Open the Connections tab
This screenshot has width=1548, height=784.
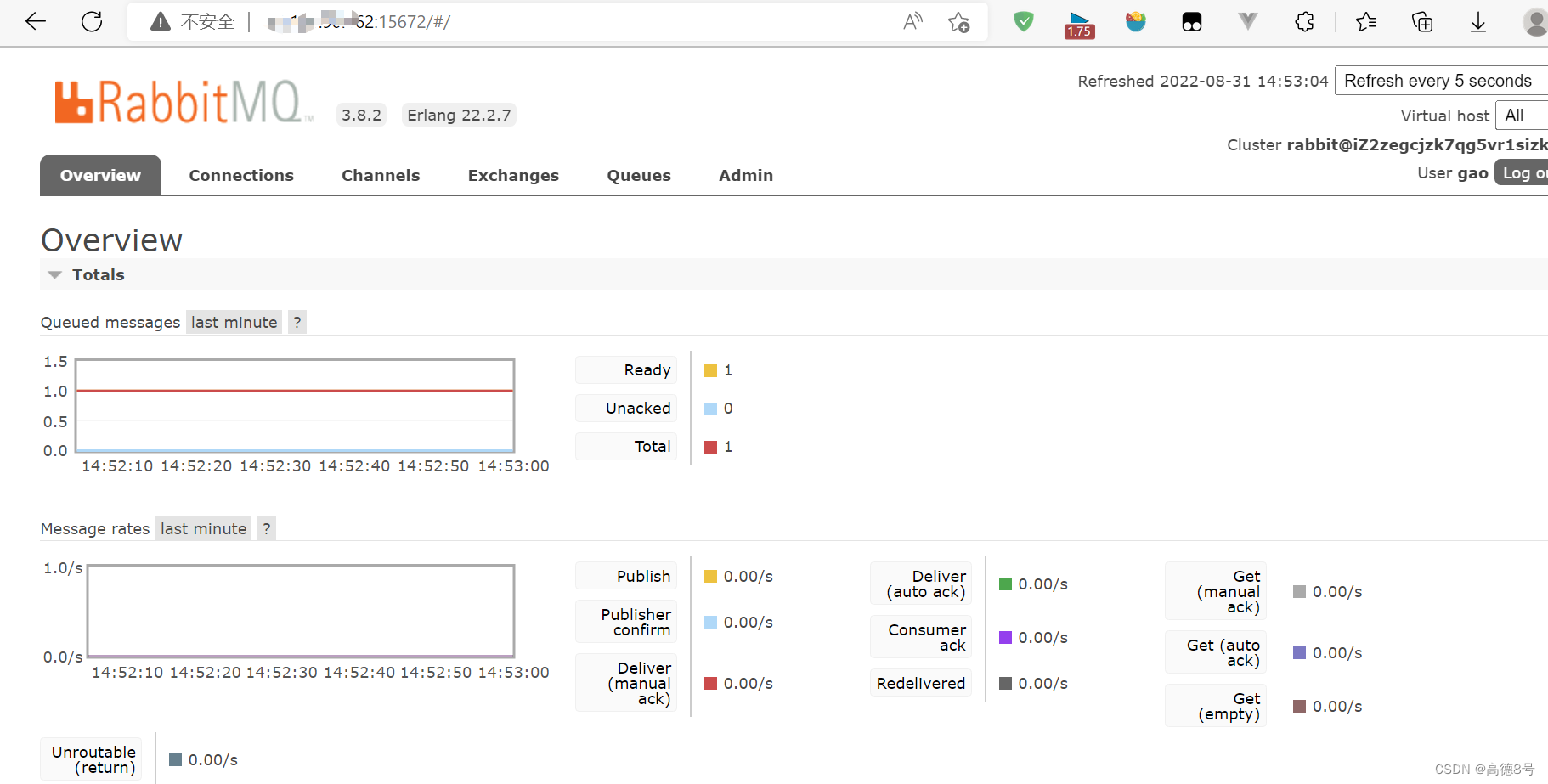click(x=241, y=175)
